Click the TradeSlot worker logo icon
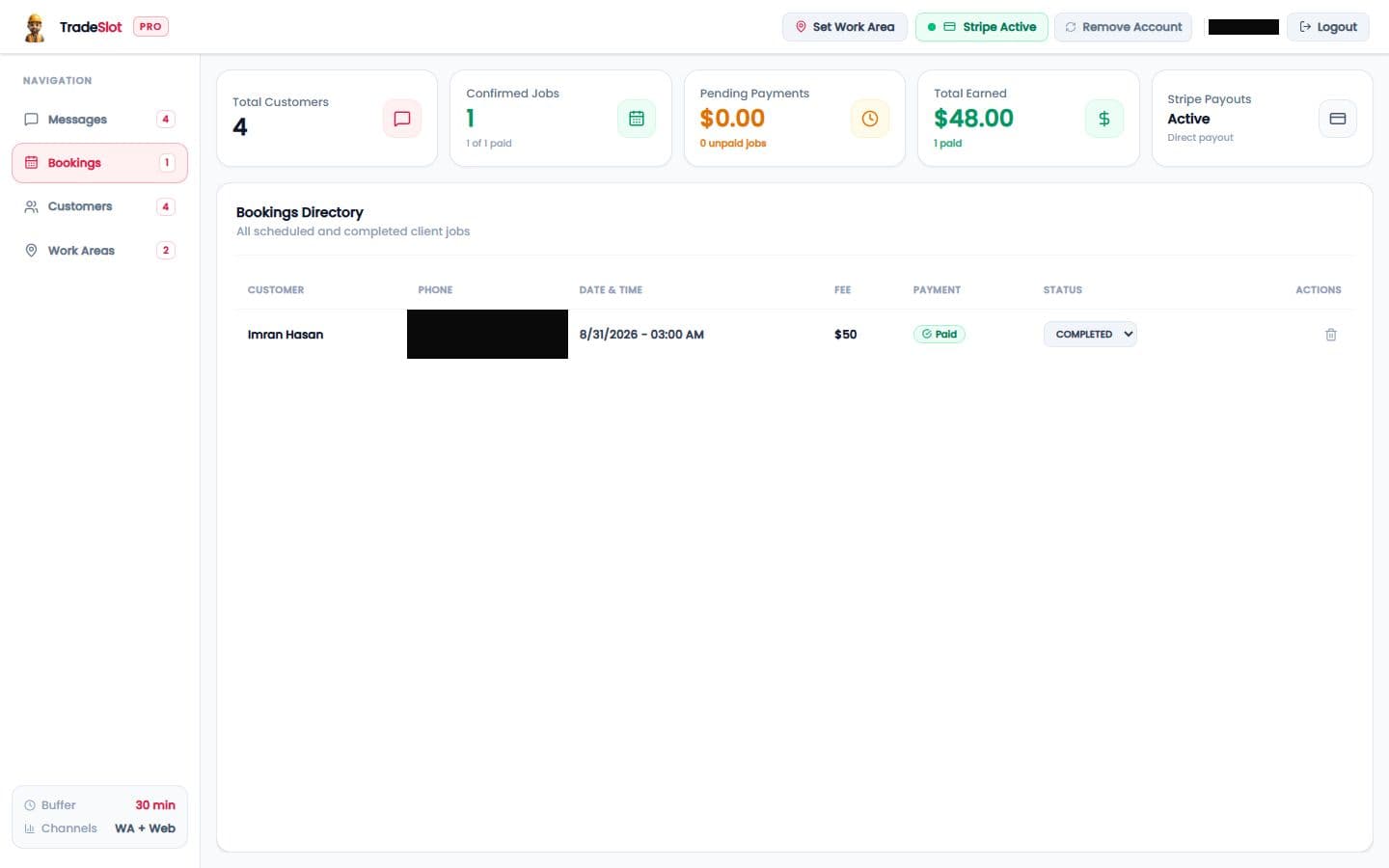Screen dimensions: 1389x868 (35, 27)
